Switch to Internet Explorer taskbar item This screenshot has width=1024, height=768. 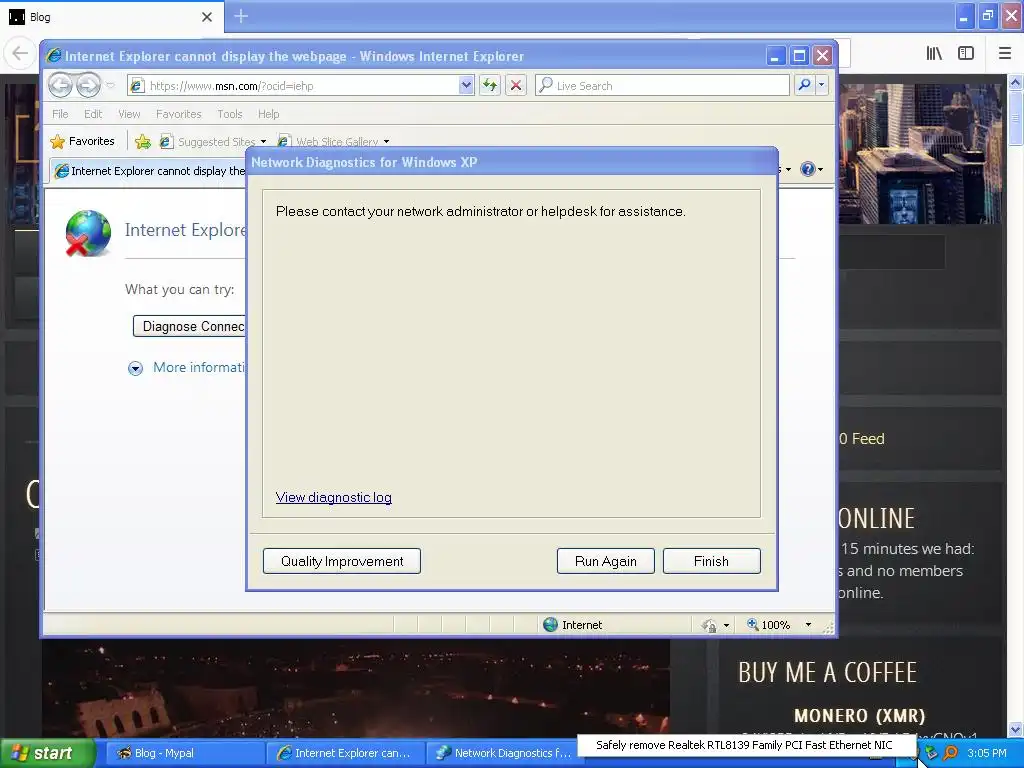345,753
